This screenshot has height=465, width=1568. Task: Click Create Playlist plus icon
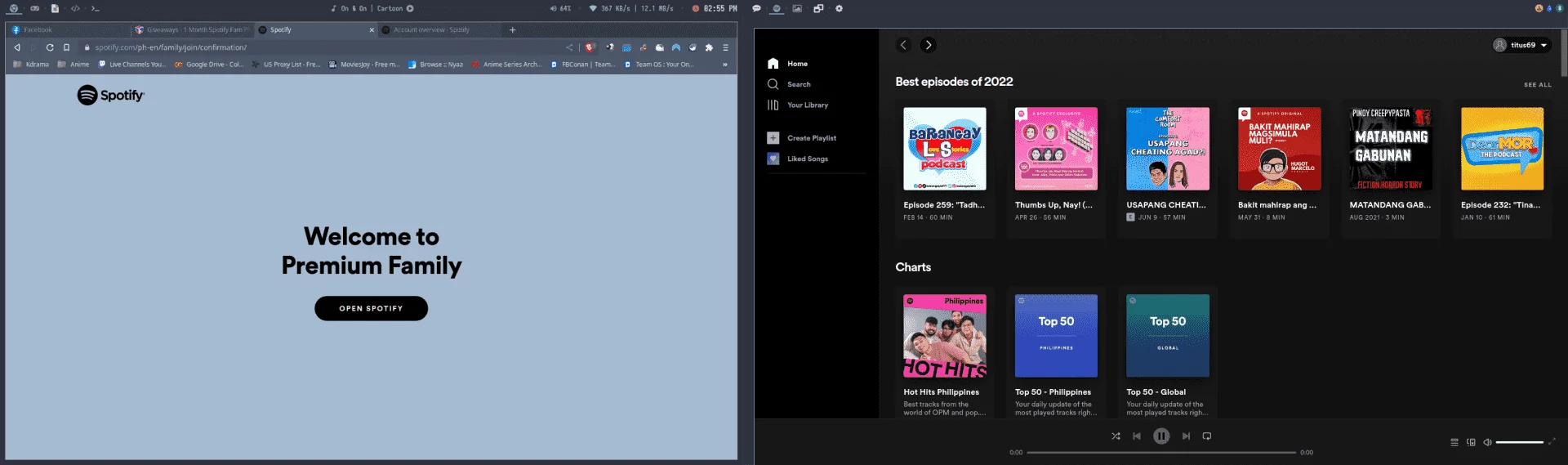773,138
